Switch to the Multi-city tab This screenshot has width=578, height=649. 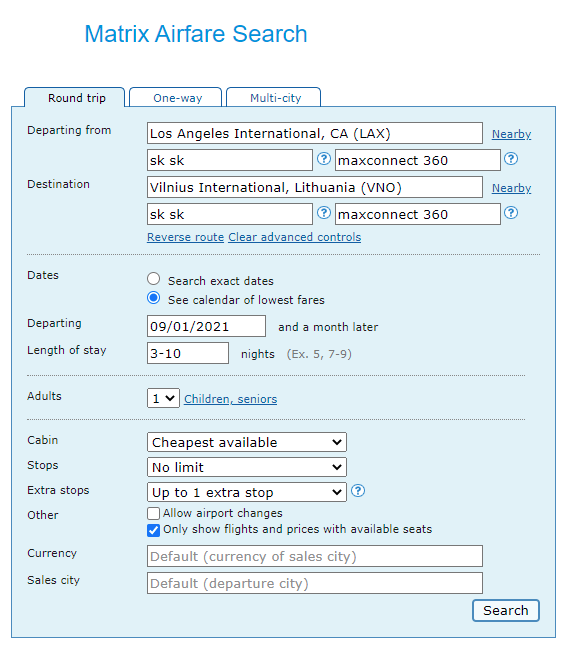click(274, 98)
